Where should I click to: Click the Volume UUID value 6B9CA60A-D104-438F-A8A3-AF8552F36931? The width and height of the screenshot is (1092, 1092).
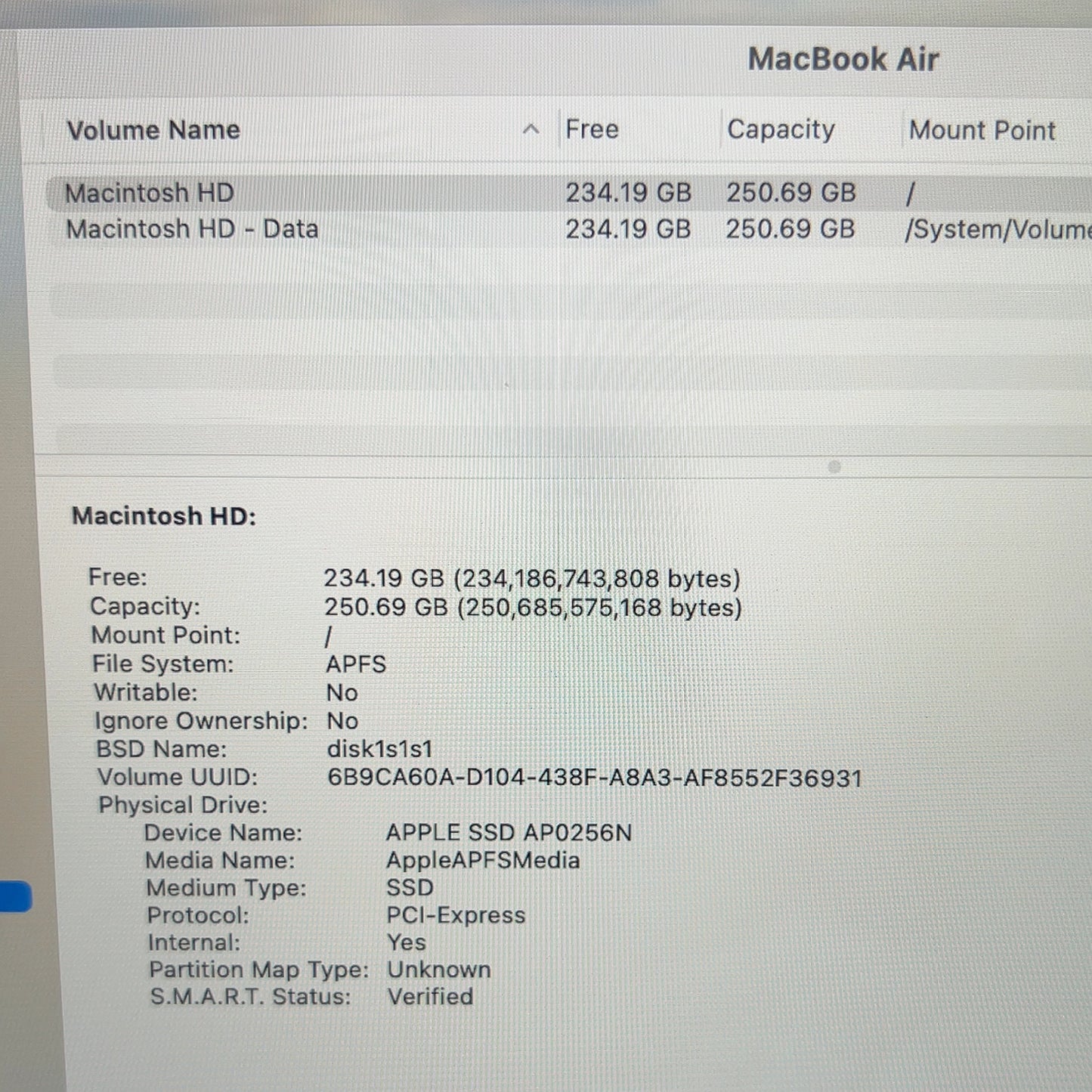pos(595,778)
